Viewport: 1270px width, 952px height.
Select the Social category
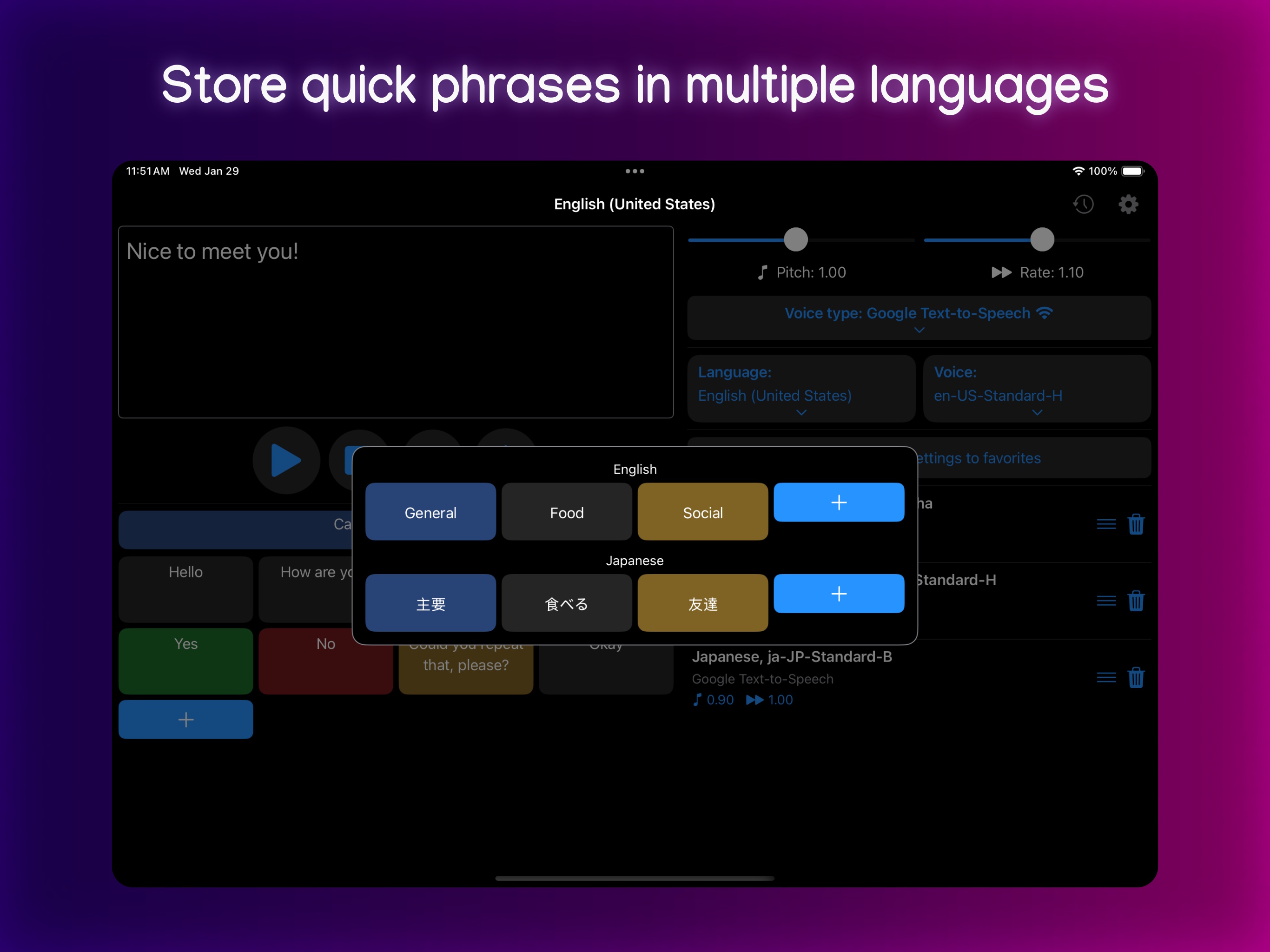pos(703,512)
